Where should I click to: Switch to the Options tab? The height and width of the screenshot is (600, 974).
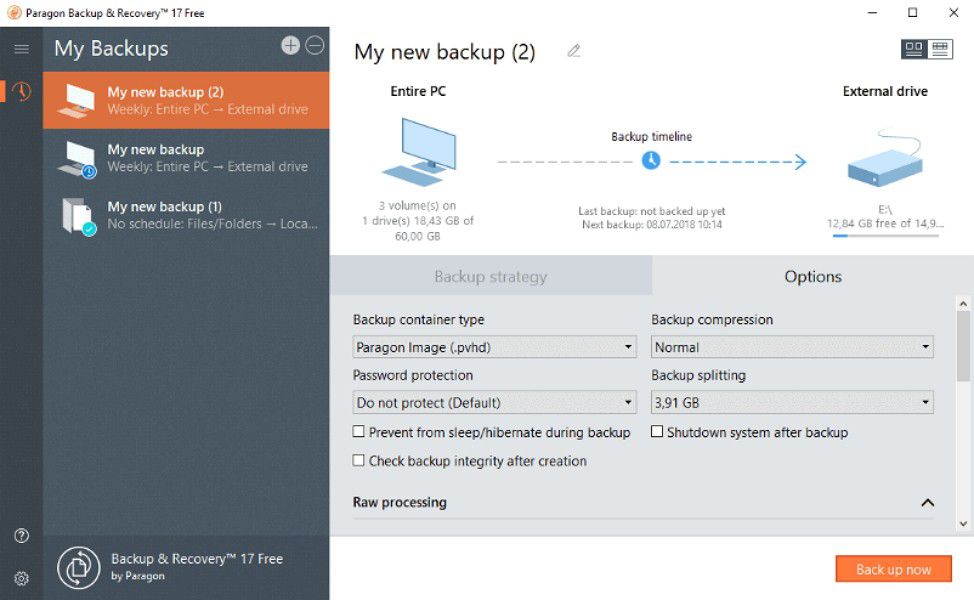click(x=812, y=276)
